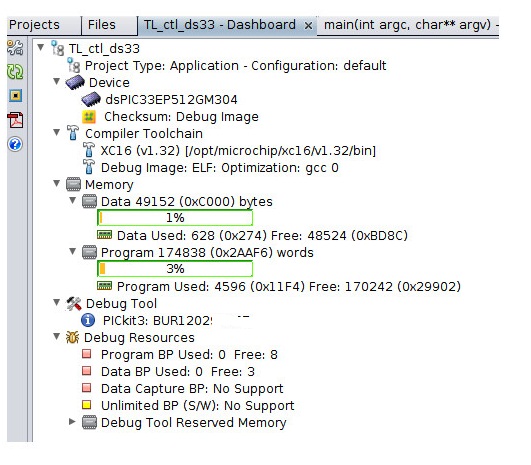This screenshot has width=531, height=465.
Task: Select Program BP Used: 0 Free: 8
Action: tap(189, 355)
